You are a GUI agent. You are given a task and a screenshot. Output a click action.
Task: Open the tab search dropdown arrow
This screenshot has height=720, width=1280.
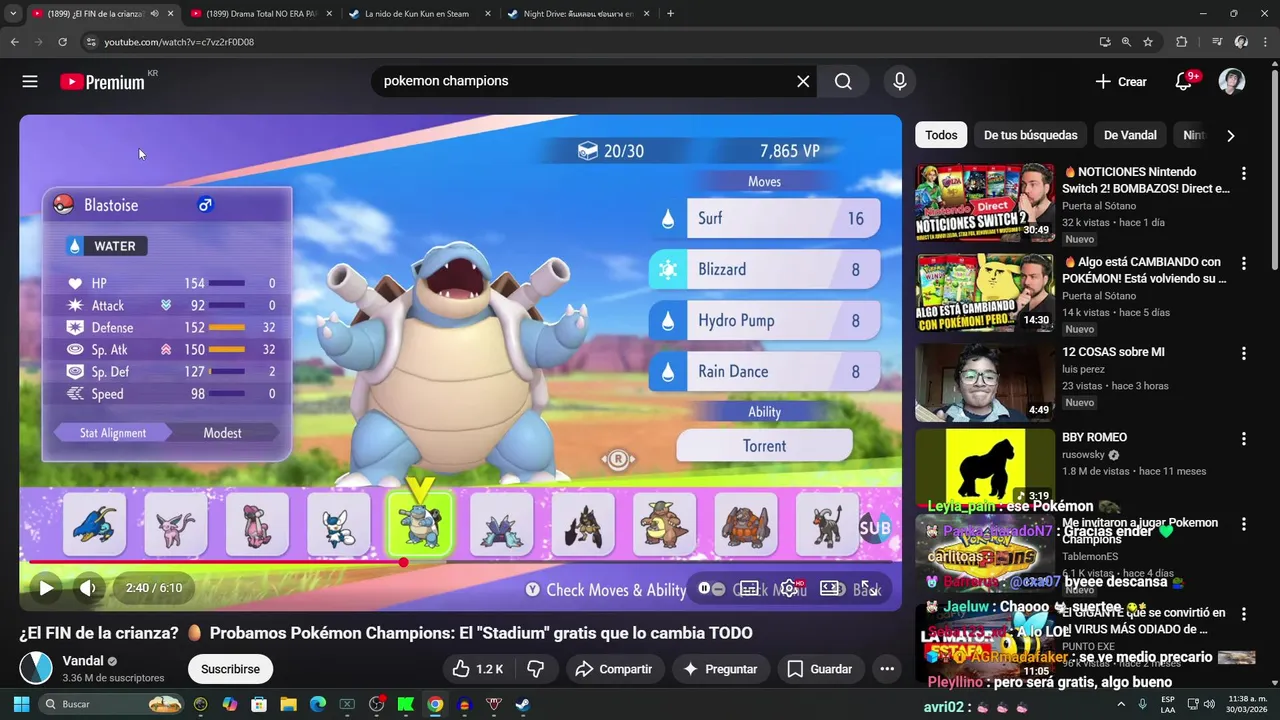pos(13,14)
